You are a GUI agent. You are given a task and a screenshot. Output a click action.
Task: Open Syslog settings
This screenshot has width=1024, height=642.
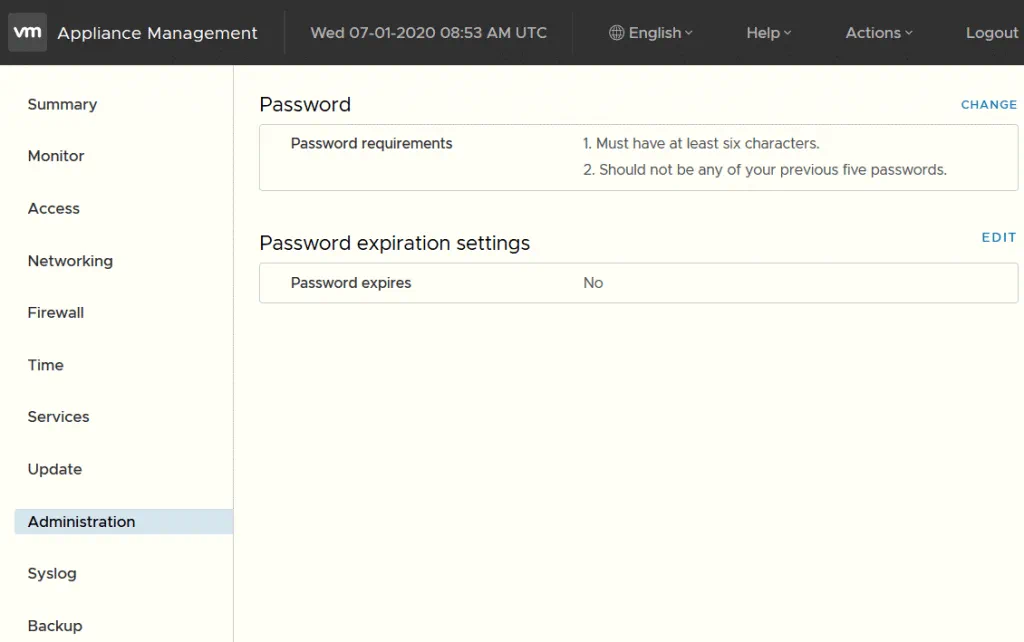[x=51, y=573]
